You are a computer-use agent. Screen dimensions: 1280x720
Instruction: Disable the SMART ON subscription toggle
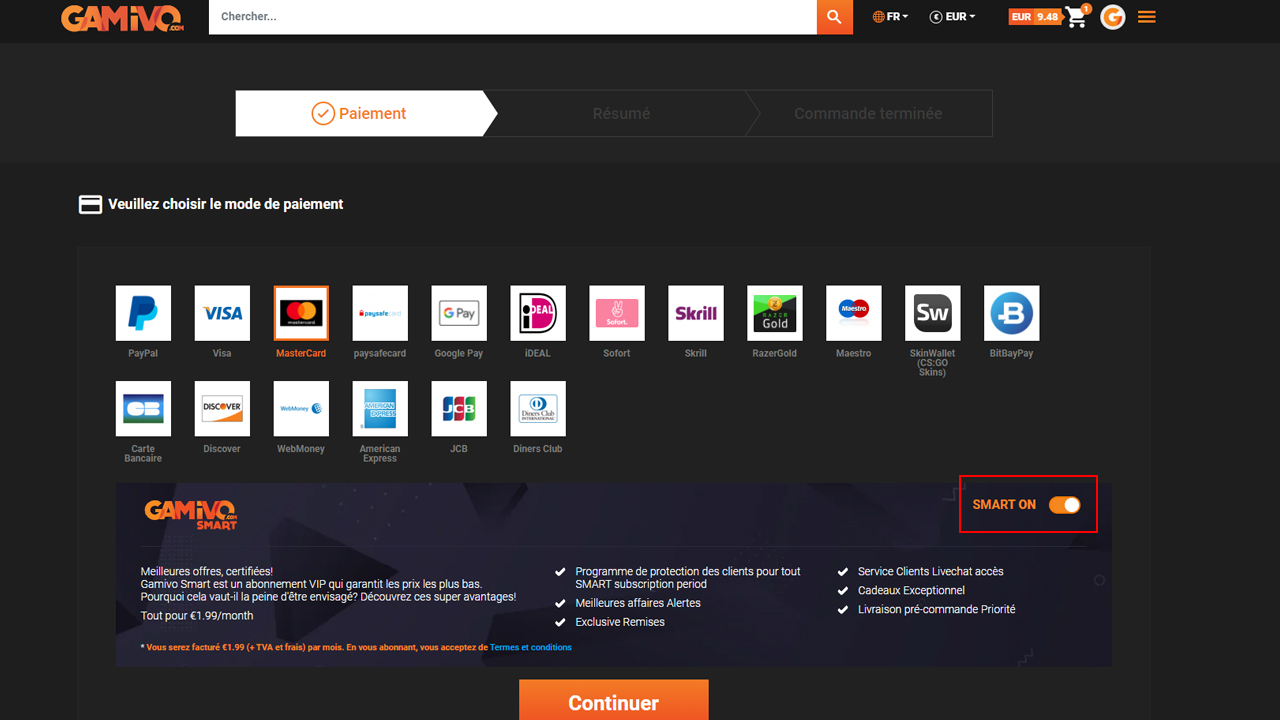(1065, 505)
